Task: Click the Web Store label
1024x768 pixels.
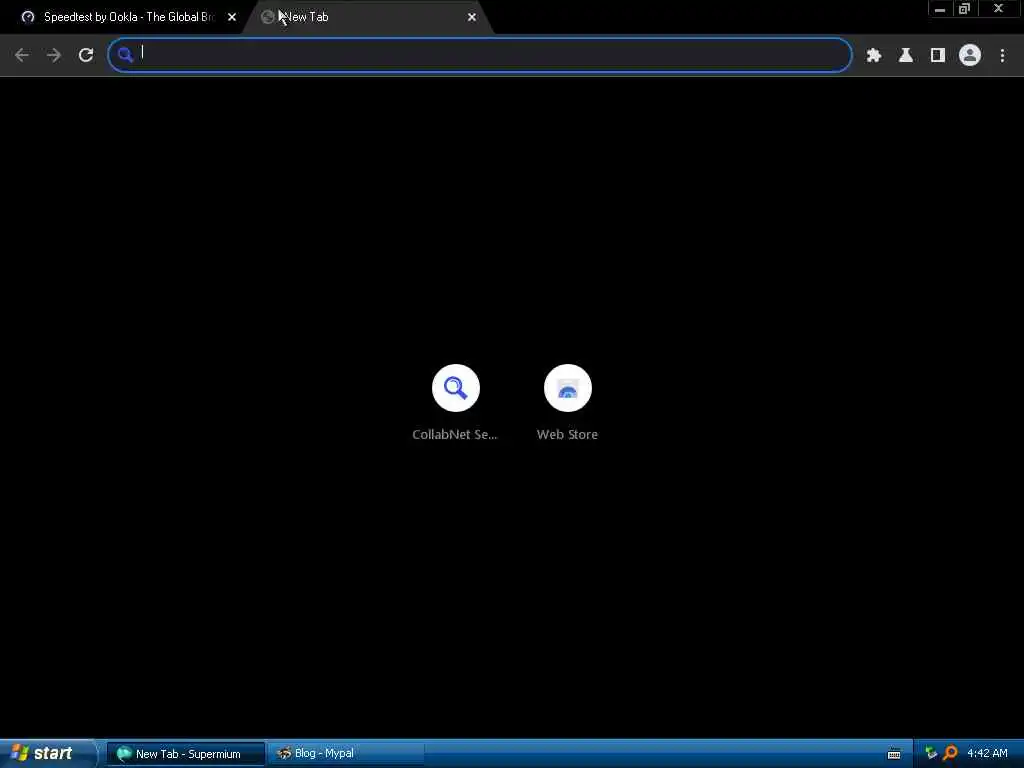Action: coord(567,434)
